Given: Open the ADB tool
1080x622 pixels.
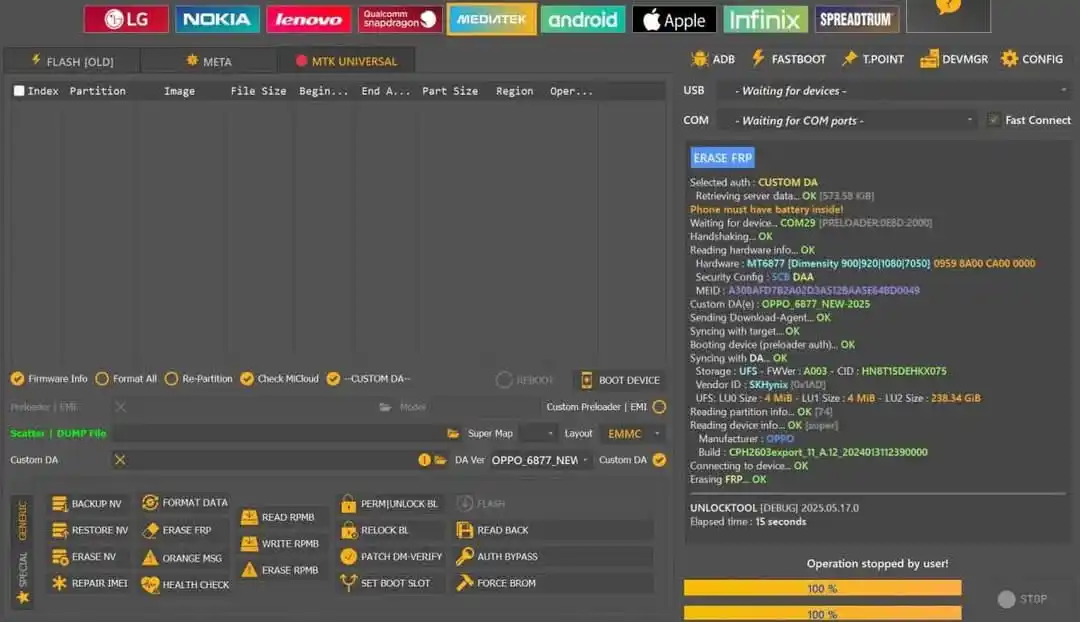Looking at the screenshot, I should coord(713,59).
